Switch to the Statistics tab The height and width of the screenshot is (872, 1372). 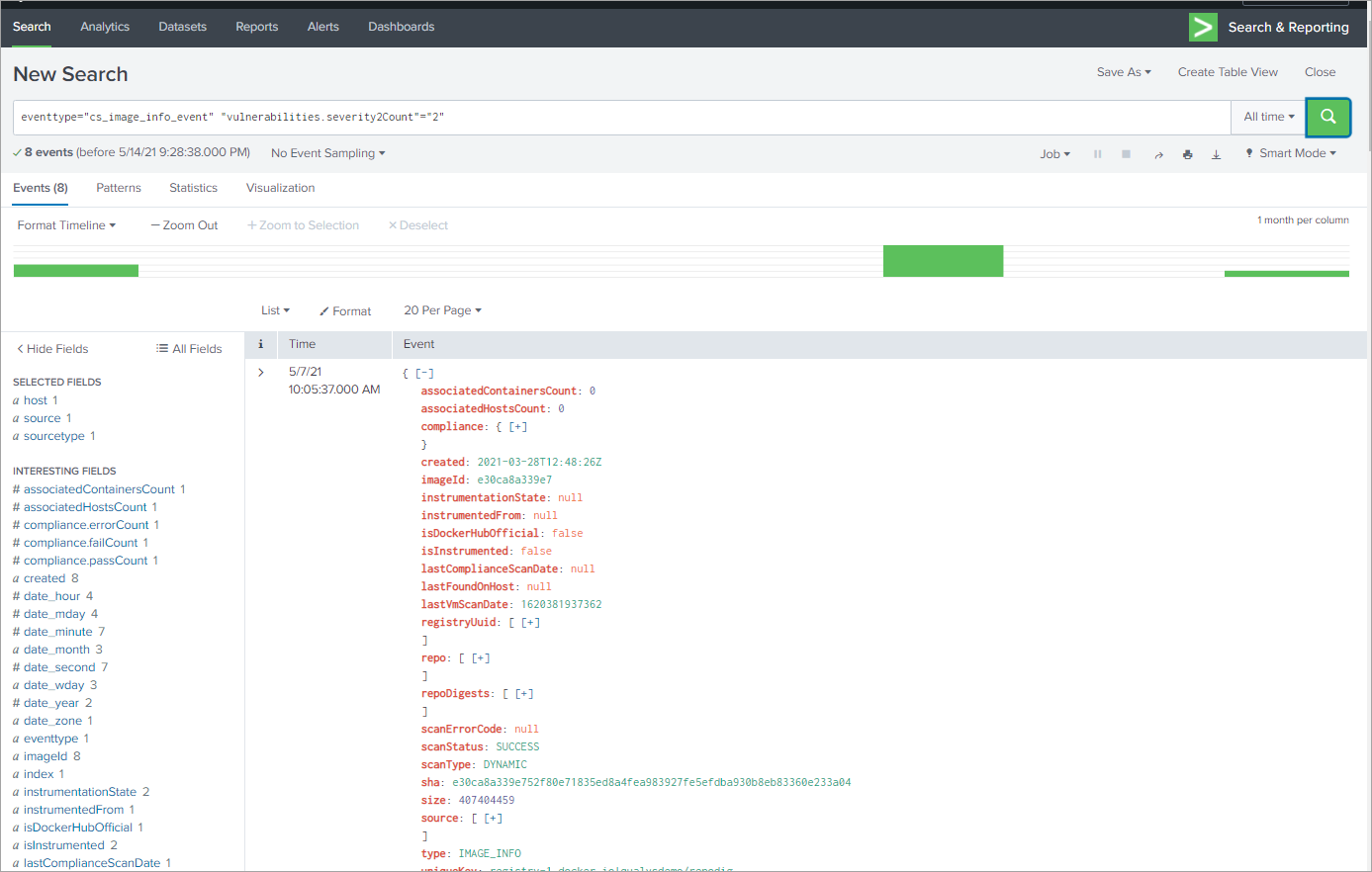click(x=193, y=188)
